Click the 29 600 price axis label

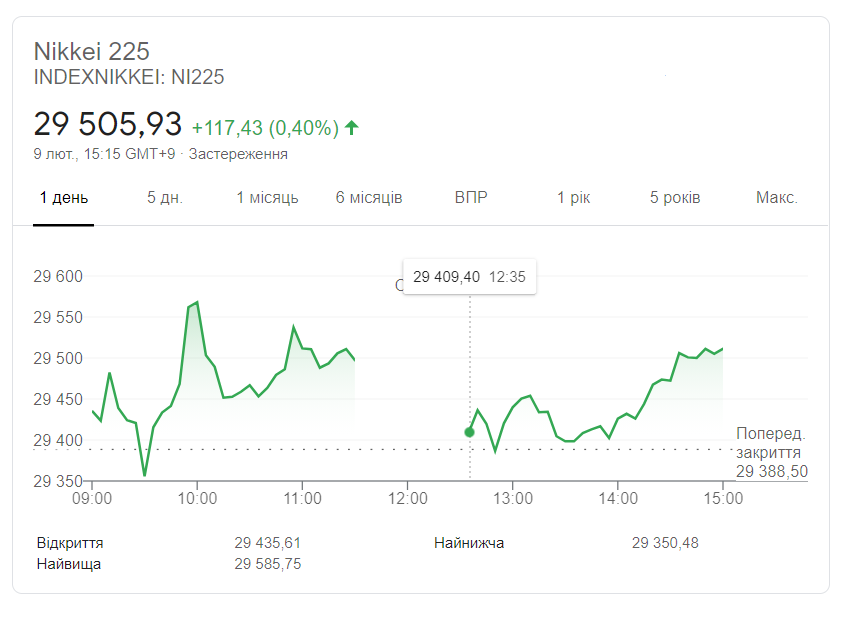pos(58,276)
